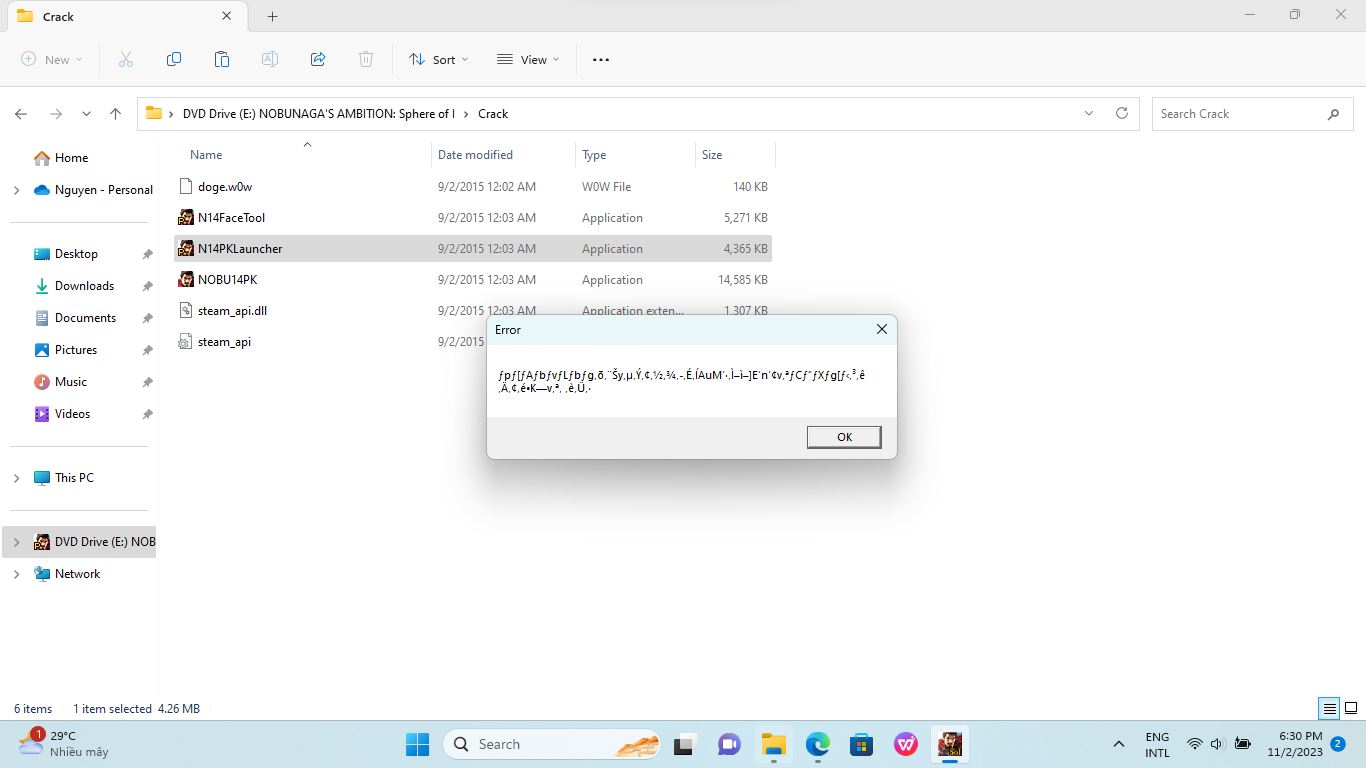Viewport: 1366px width, 768px height.
Task: Open Microsoft Edge from the taskbar
Action: [x=818, y=744]
